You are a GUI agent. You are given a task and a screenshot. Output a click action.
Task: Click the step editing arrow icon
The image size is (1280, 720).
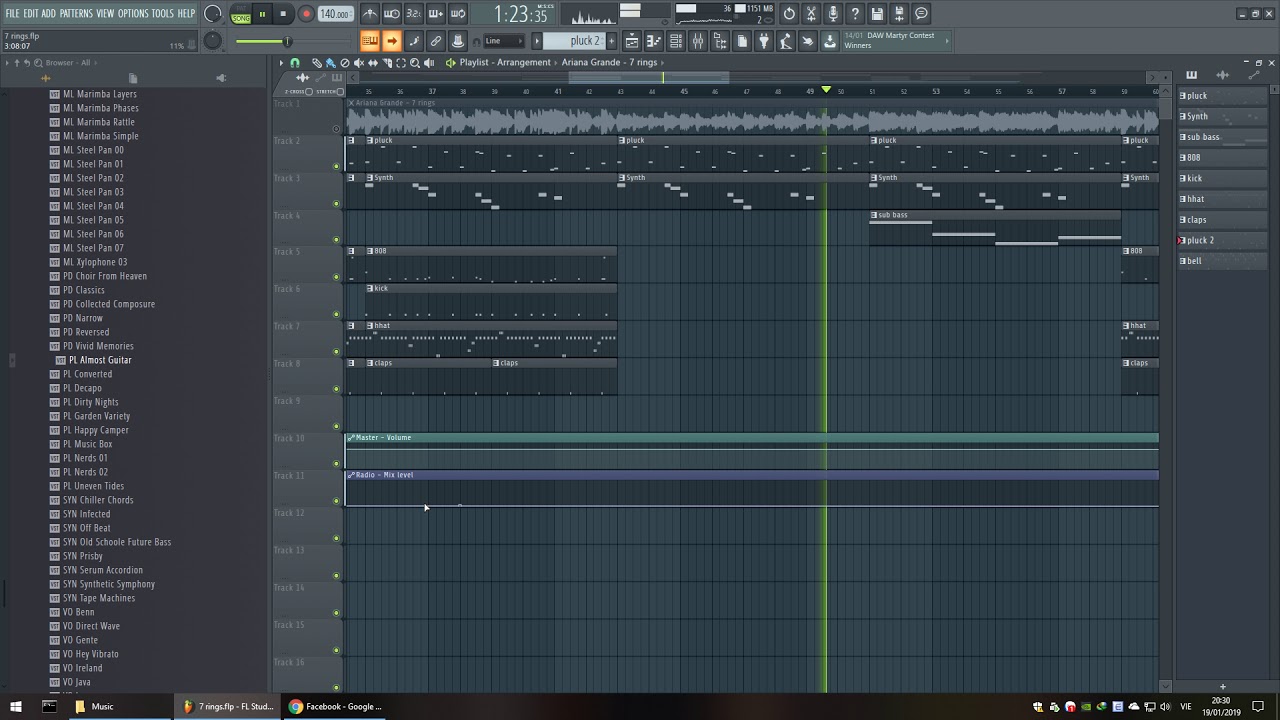(x=392, y=41)
